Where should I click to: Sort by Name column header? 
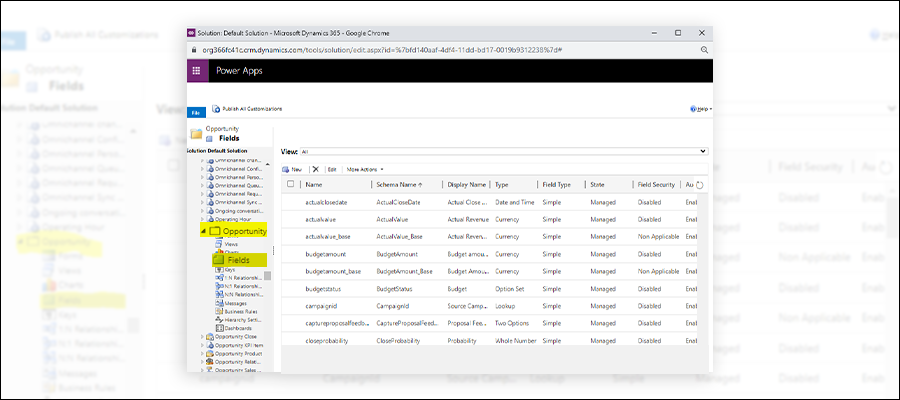[x=314, y=185]
